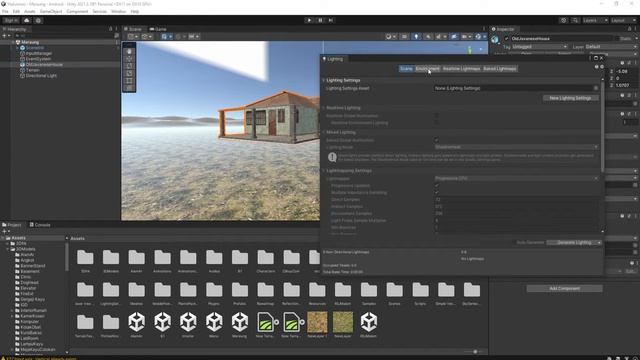Pick Lighting Settings Asset object selector
The width and height of the screenshot is (640, 360).
point(596,88)
